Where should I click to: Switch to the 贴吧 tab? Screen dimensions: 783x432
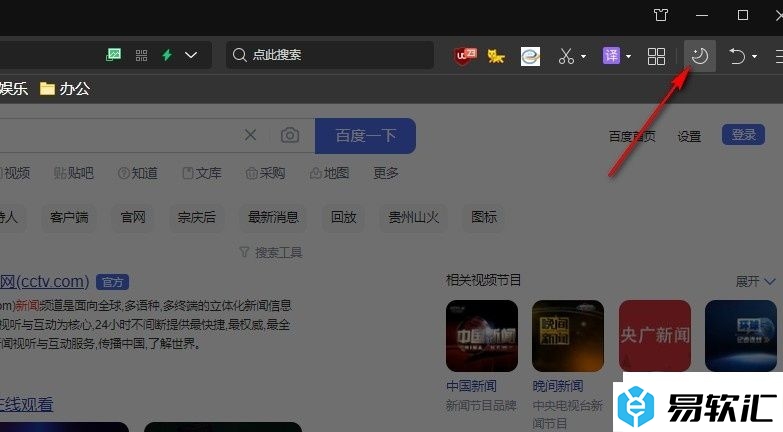73,173
